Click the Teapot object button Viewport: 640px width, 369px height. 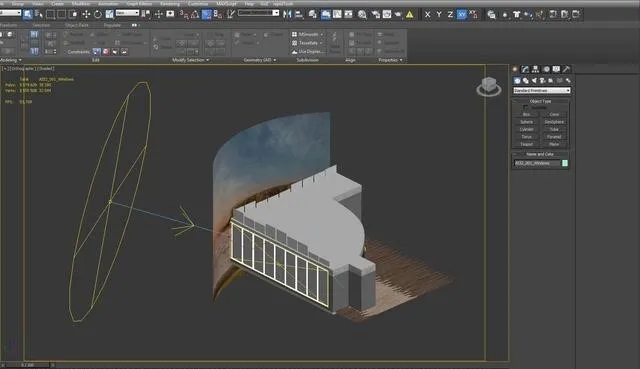click(x=527, y=144)
